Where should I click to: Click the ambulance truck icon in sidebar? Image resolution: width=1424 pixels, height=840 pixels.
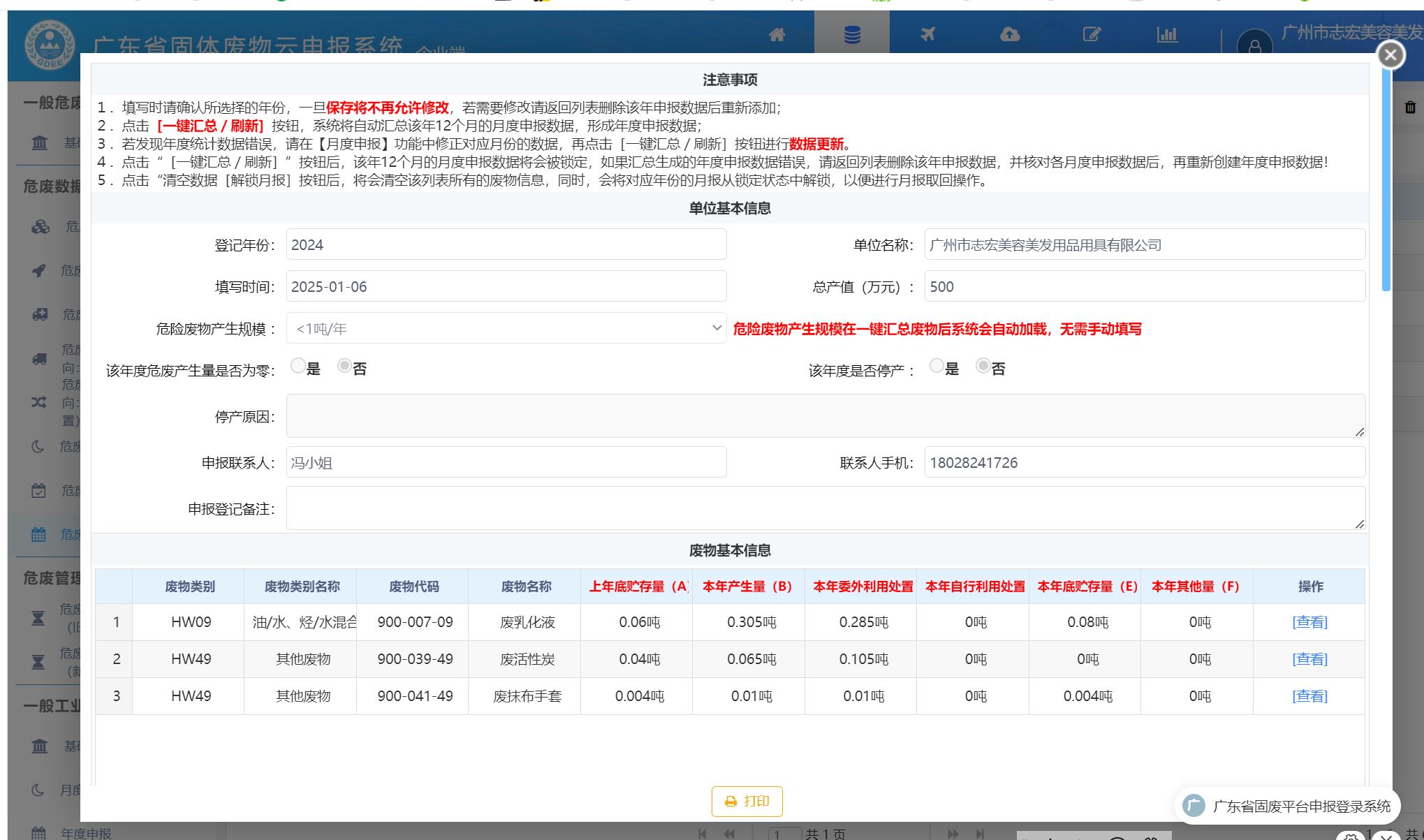pos(40,314)
